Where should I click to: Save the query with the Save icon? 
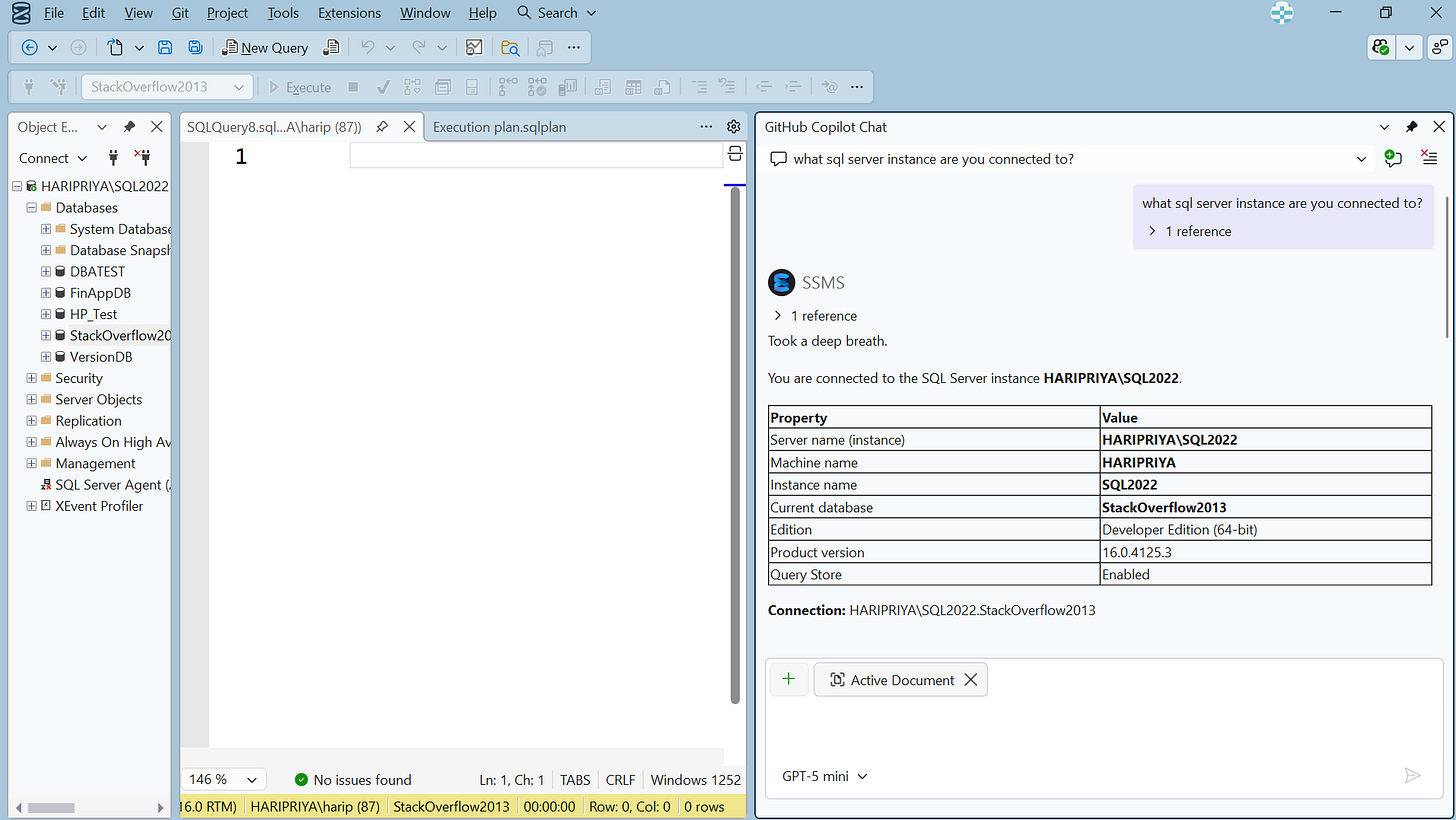pos(166,47)
